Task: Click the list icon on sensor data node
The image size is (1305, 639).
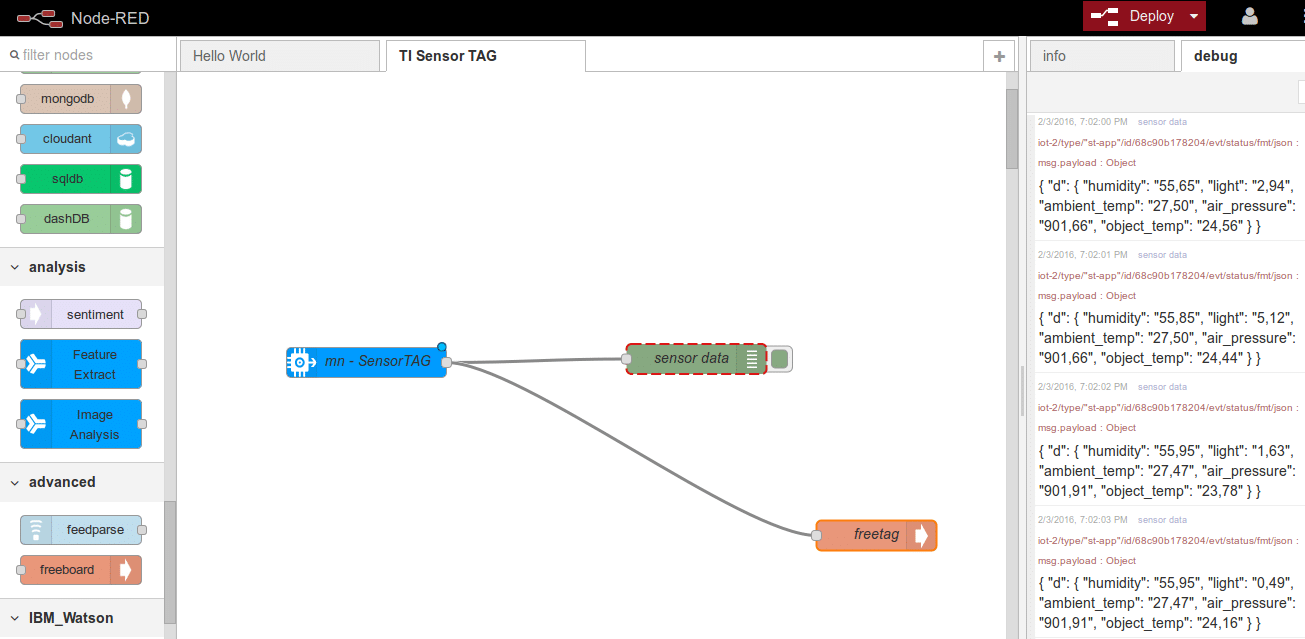Action: point(751,359)
